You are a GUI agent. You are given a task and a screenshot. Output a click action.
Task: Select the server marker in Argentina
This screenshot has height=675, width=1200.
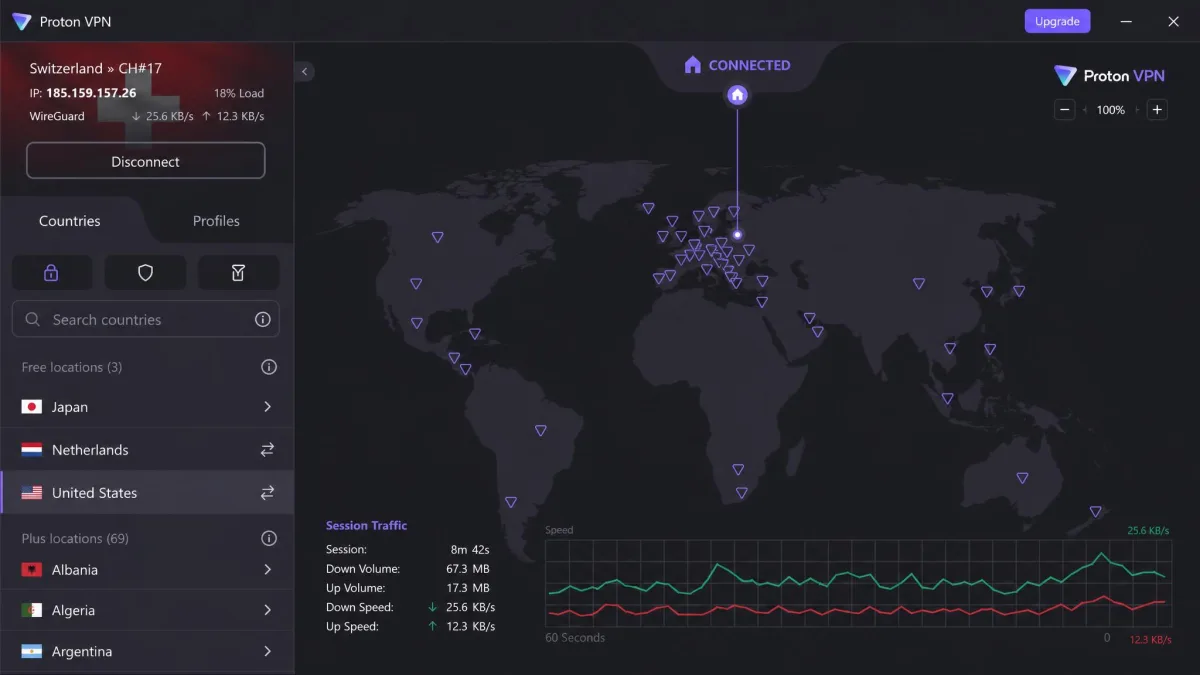[x=511, y=502]
